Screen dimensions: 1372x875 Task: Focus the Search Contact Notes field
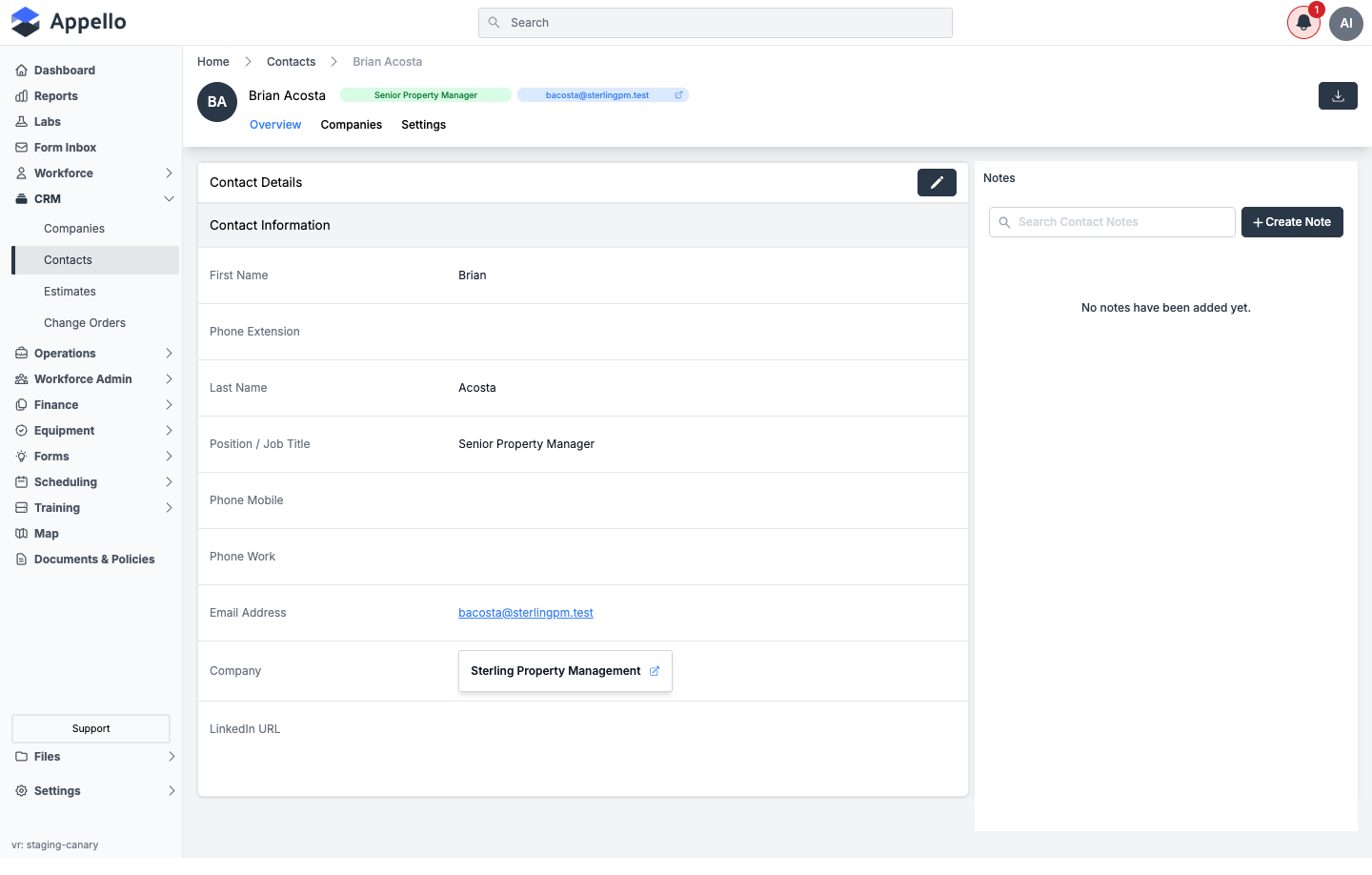click(1112, 222)
